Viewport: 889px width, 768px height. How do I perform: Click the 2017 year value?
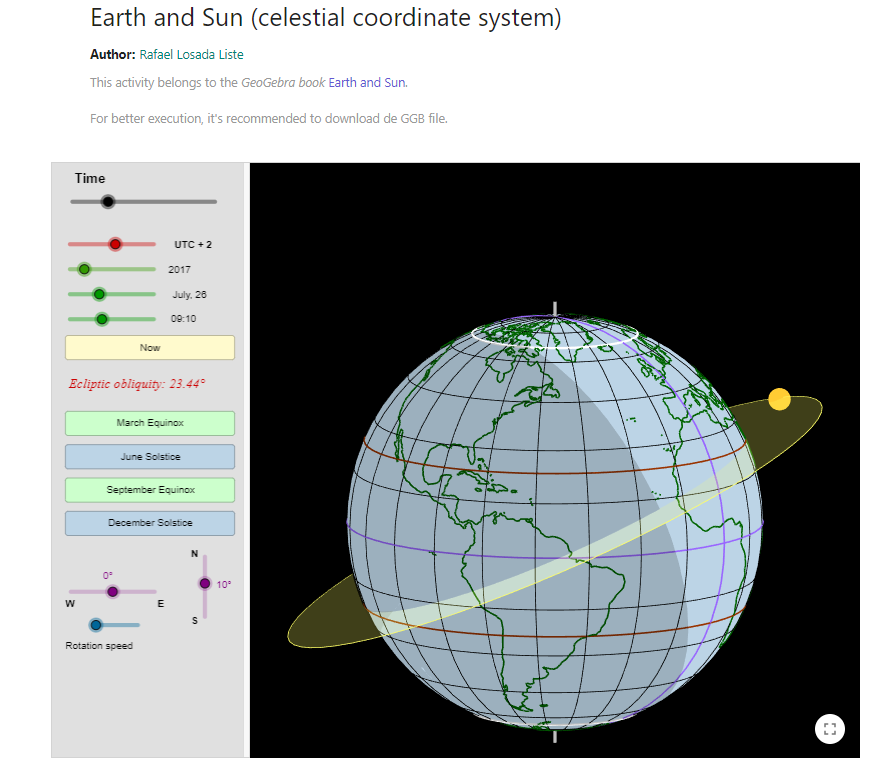click(x=179, y=270)
